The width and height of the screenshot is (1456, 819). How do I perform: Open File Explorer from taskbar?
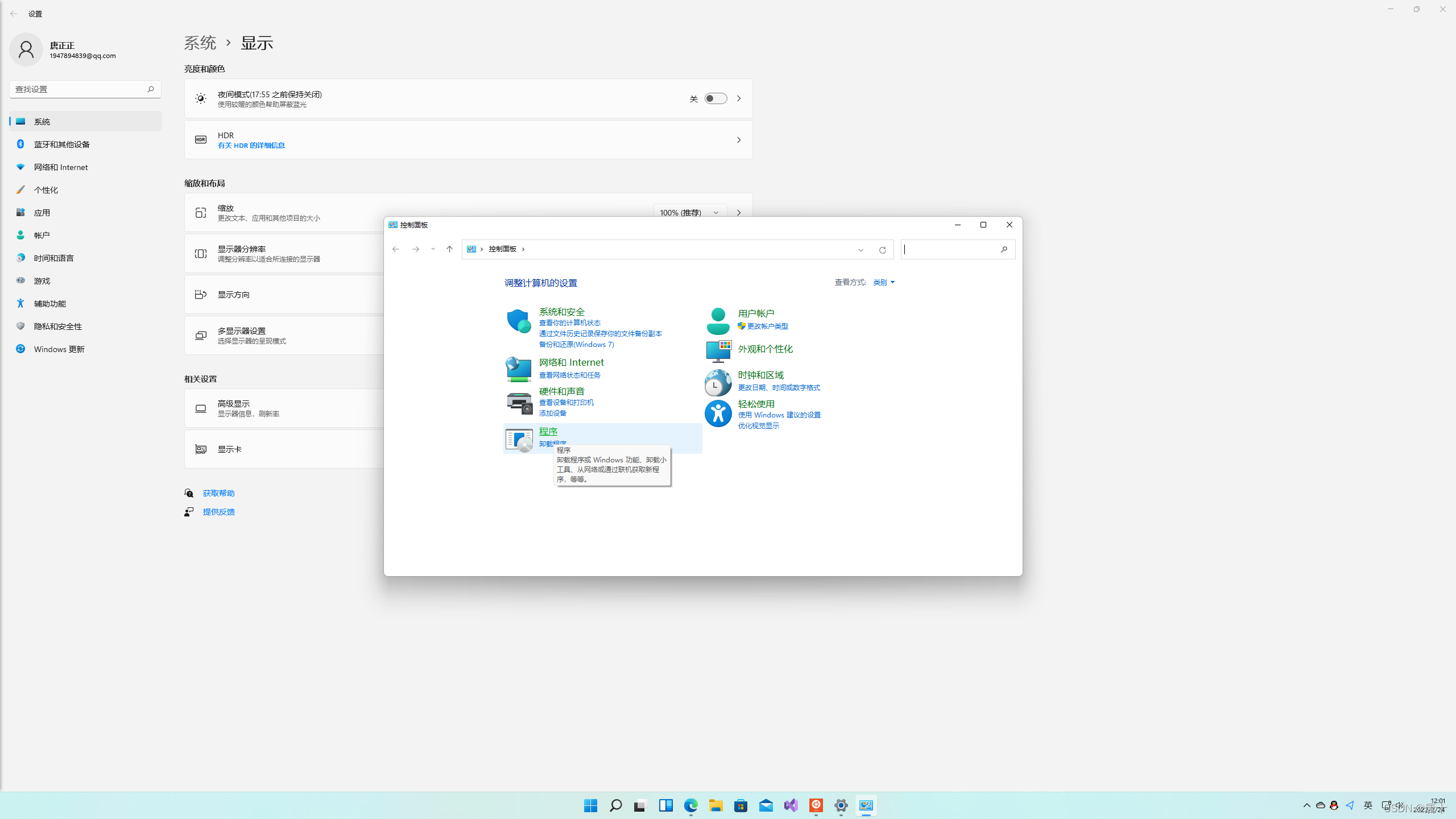[x=715, y=805]
